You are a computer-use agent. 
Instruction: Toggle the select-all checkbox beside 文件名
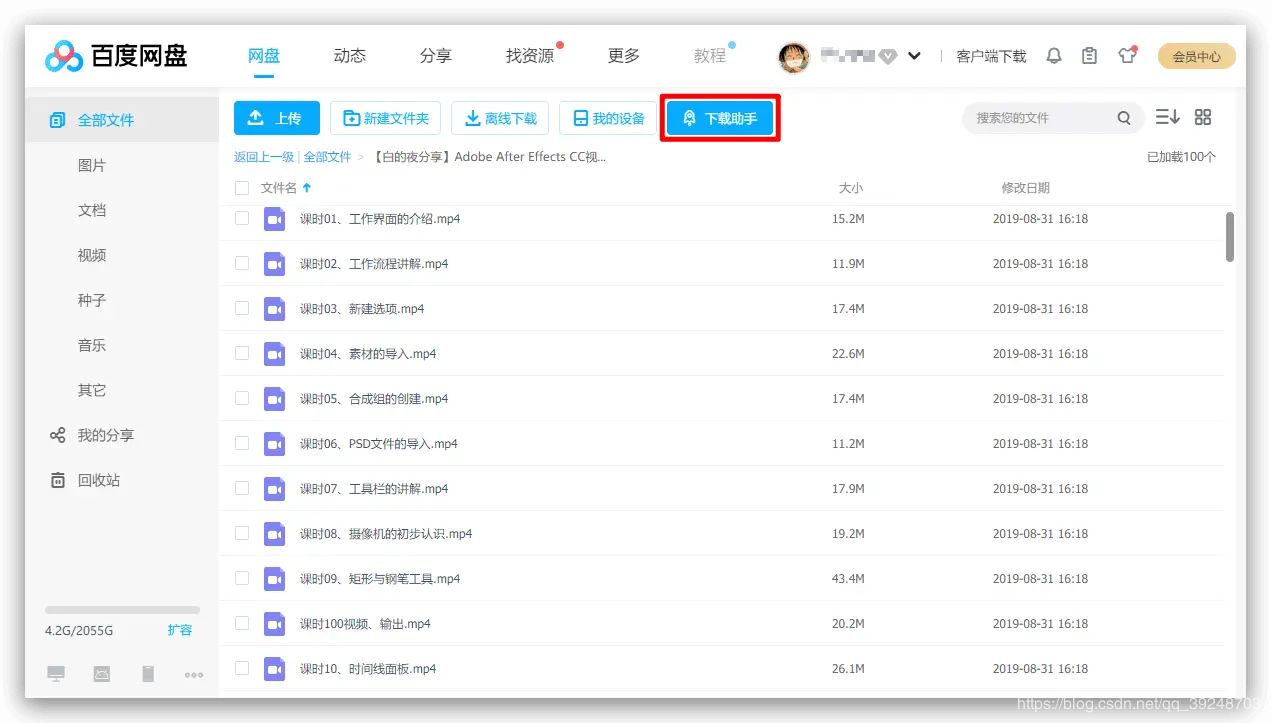click(x=242, y=188)
